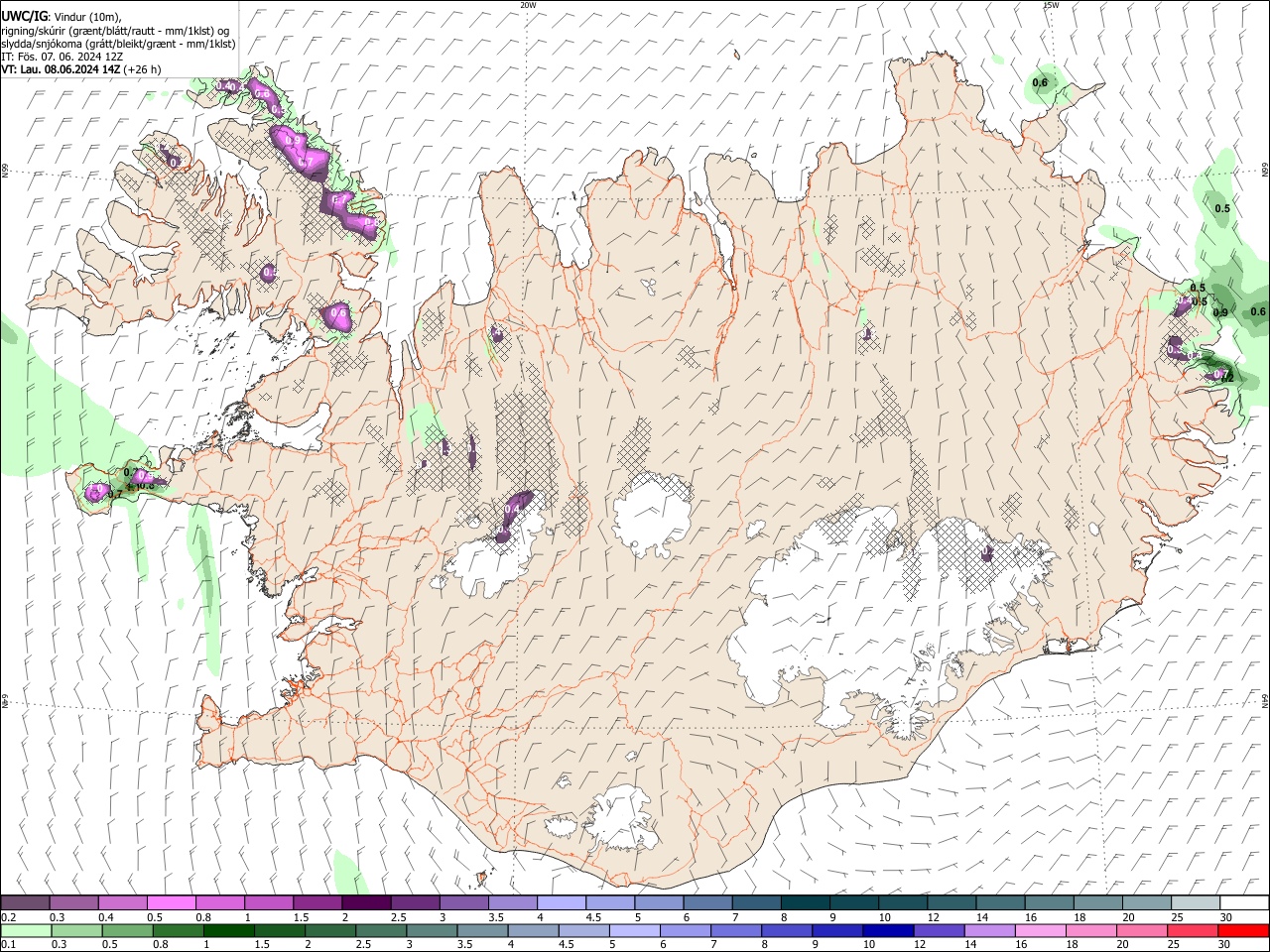Click the '10' label in lower legend row

(x=869, y=944)
